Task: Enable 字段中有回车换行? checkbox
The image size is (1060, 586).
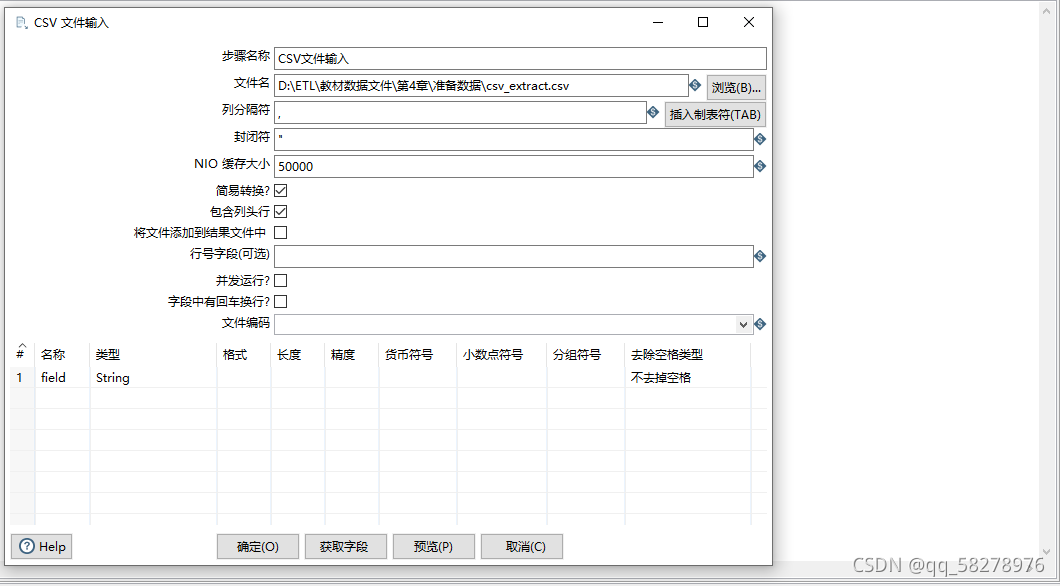Action: [281, 301]
